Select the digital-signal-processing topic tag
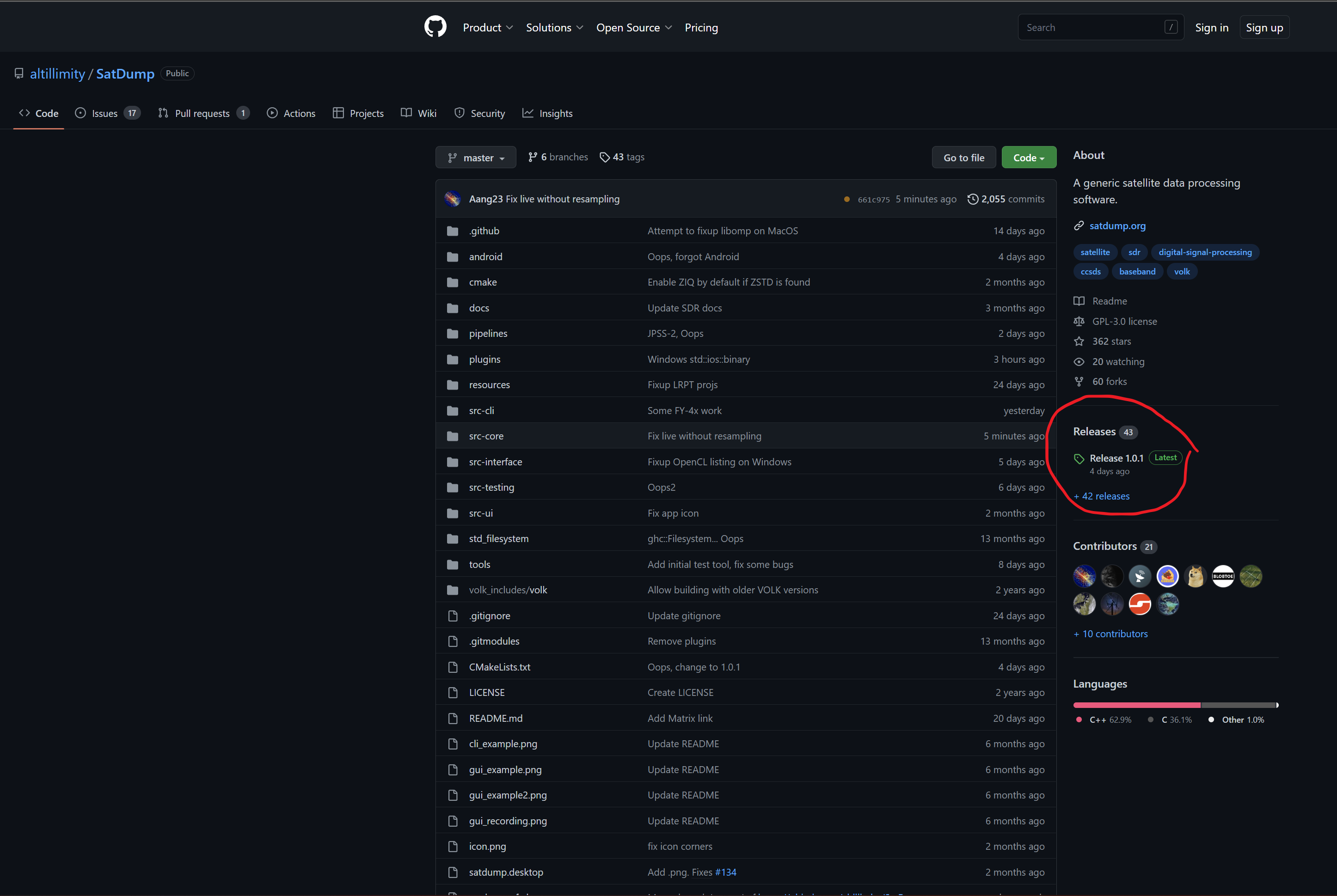The width and height of the screenshot is (1337, 896). tap(1204, 253)
